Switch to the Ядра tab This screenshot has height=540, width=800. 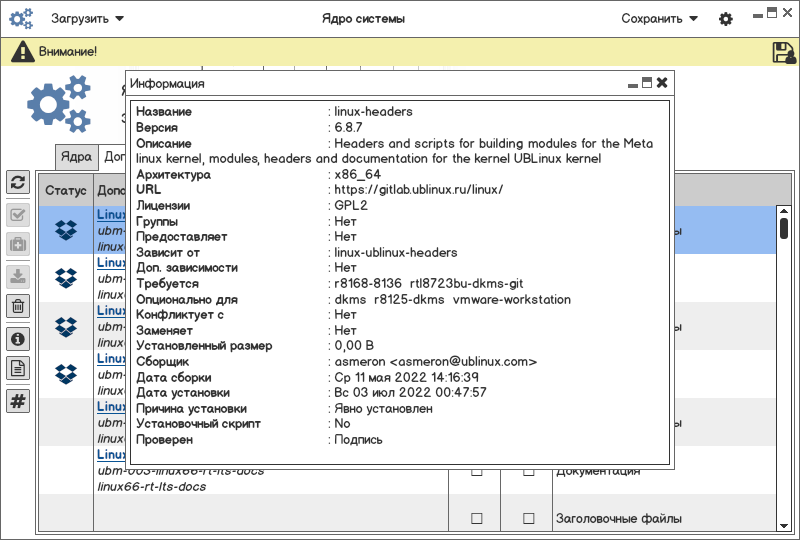pyautogui.click(x=76, y=157)
